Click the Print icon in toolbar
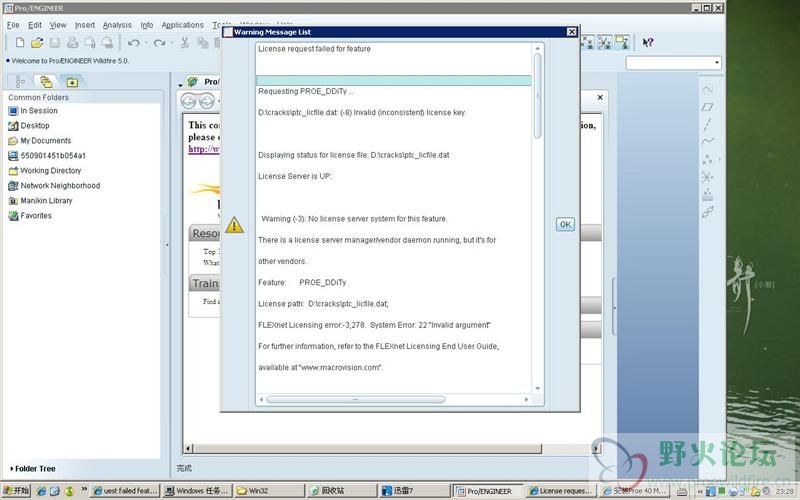The width and height of the screenshot is (800, 500). pyautogui.click(x=72, y=43)
